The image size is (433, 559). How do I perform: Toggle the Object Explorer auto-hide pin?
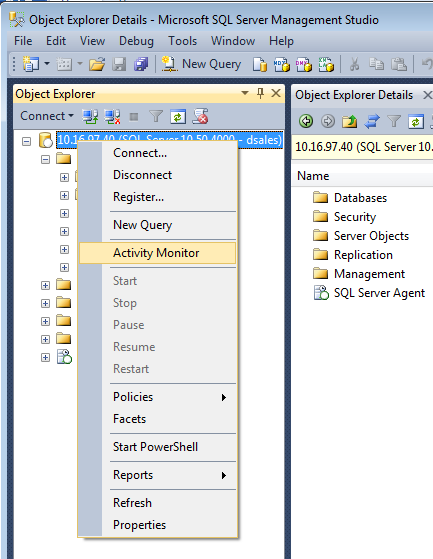[x=261, y=93]
